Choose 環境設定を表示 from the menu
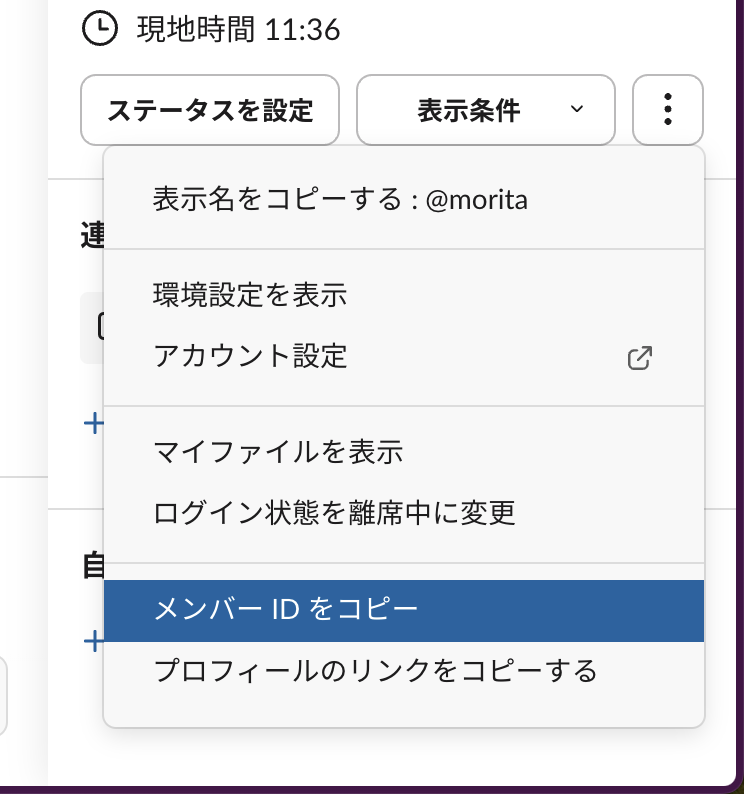 tap(250, 295)
